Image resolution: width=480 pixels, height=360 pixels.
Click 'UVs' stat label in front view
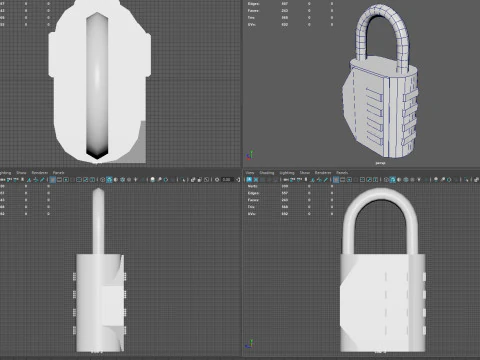pyautogui.click(x=251, y=214)
